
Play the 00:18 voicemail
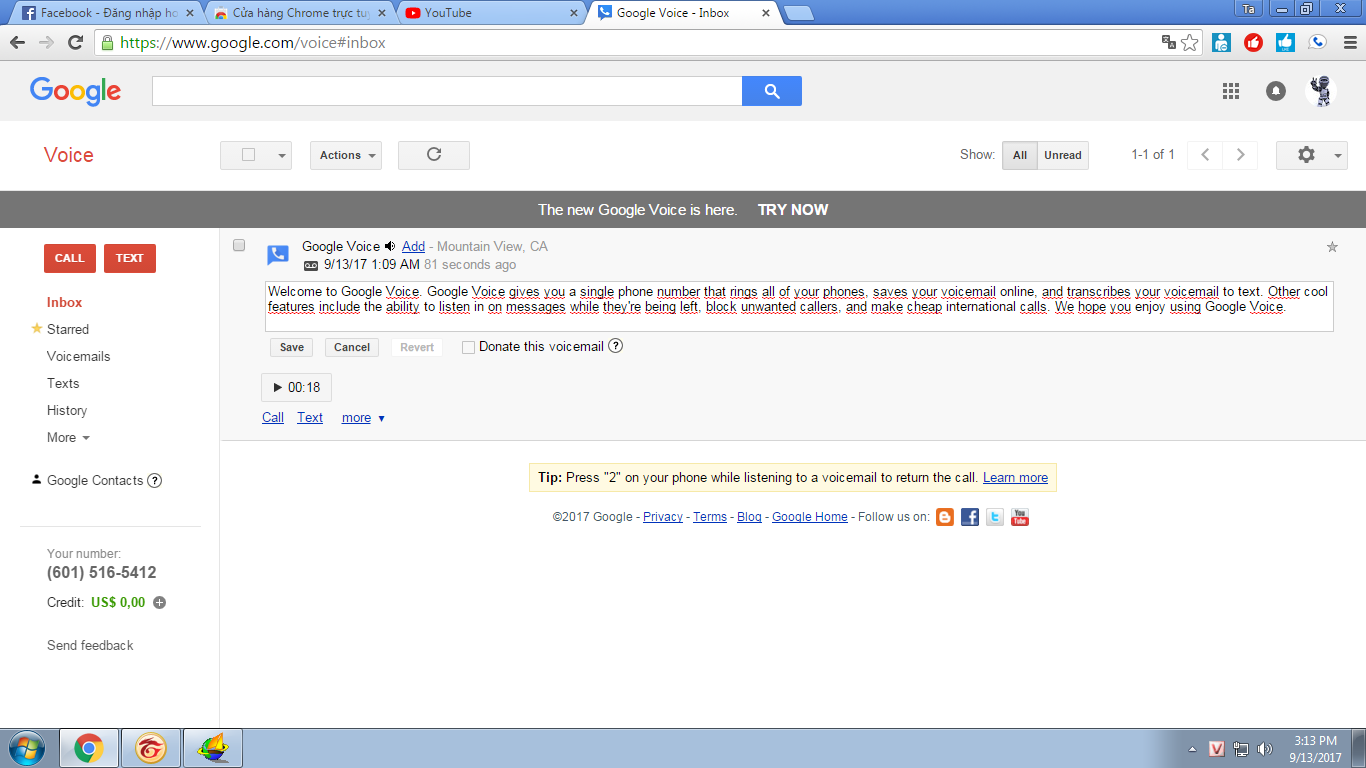click(296, 387)
